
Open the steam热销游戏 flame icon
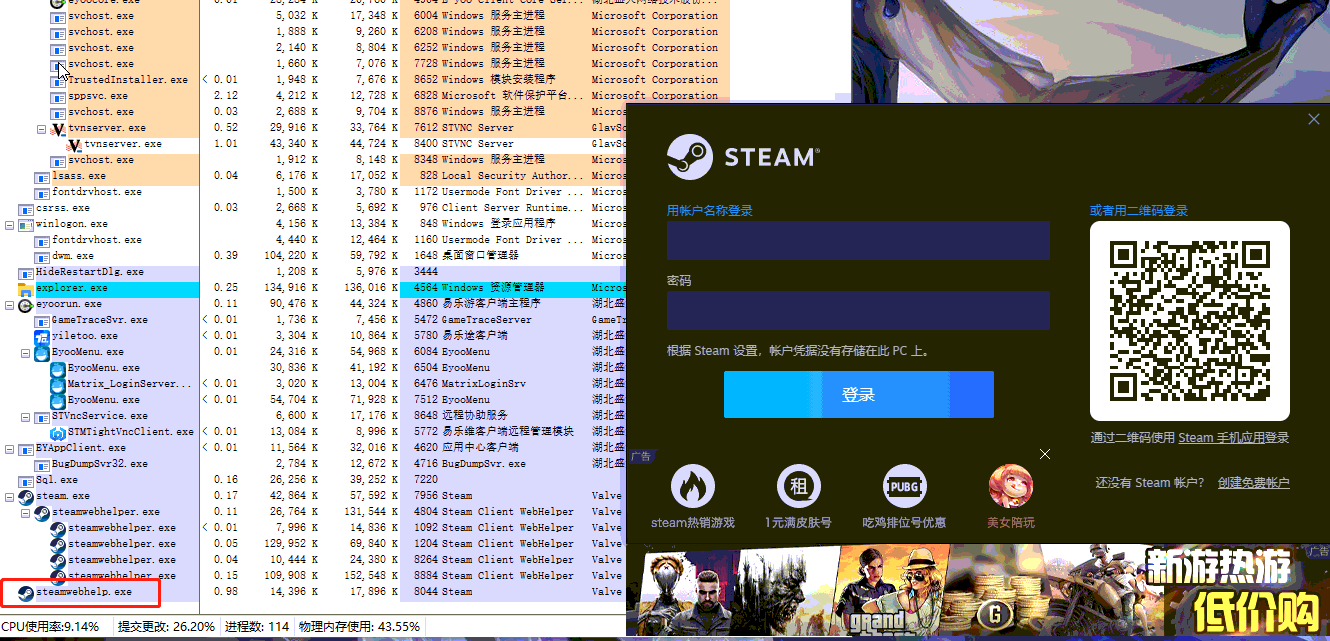[x=692, y=487]
